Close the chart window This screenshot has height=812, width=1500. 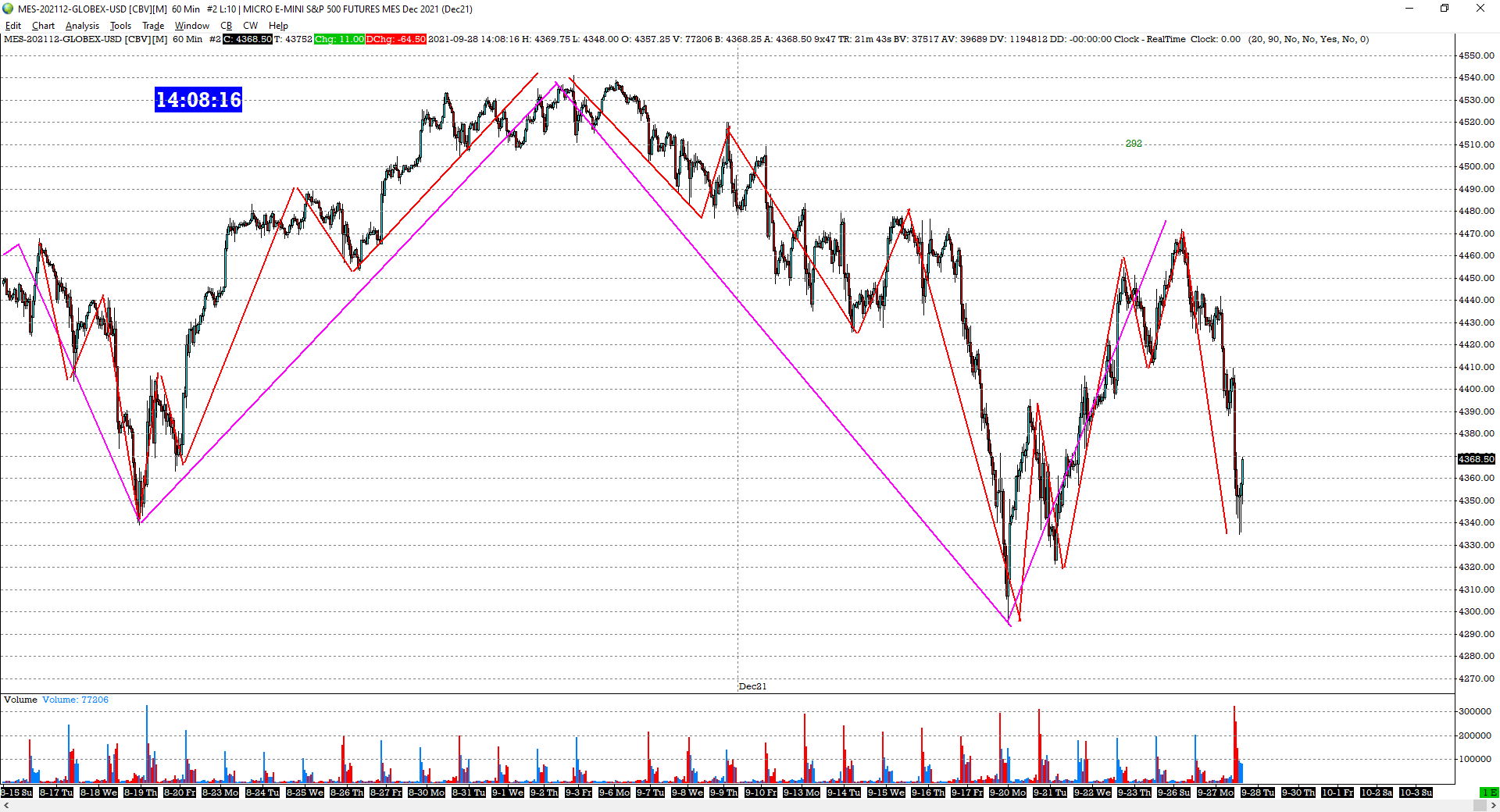click(1480, 9)
